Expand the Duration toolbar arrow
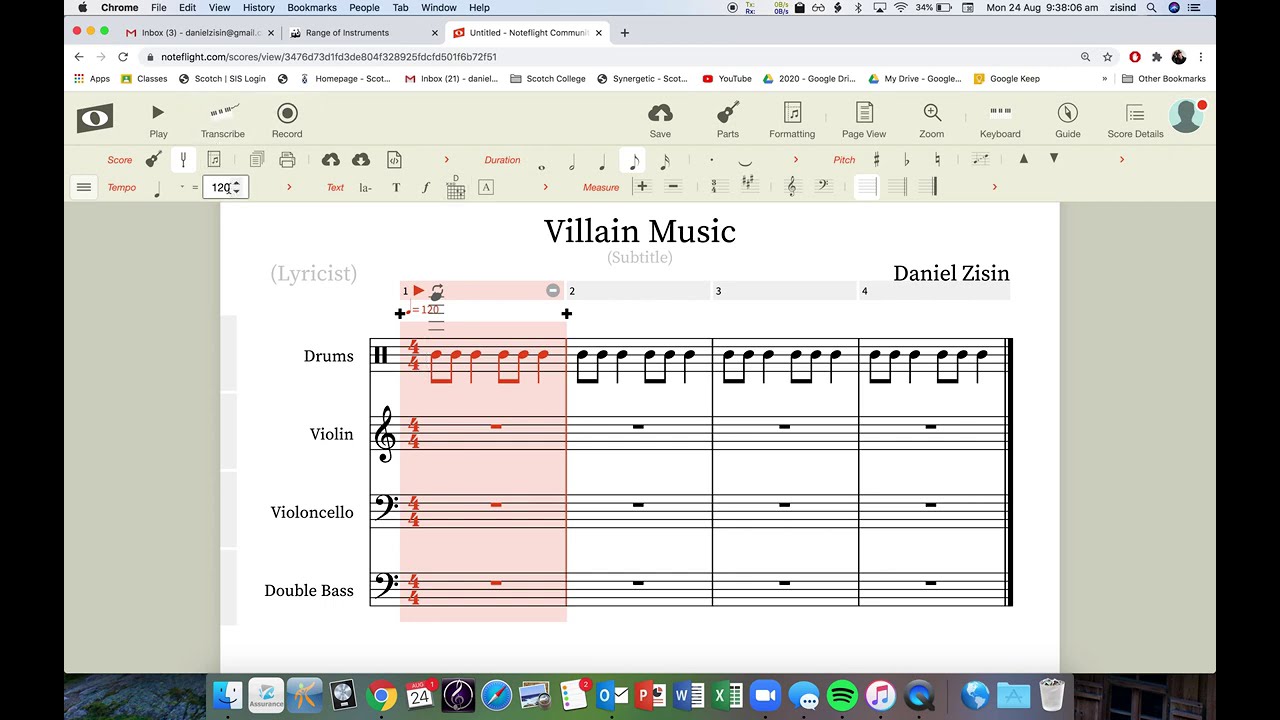Image resolution: width=1280 pixels, height=720 pixels. pos(795,160)
